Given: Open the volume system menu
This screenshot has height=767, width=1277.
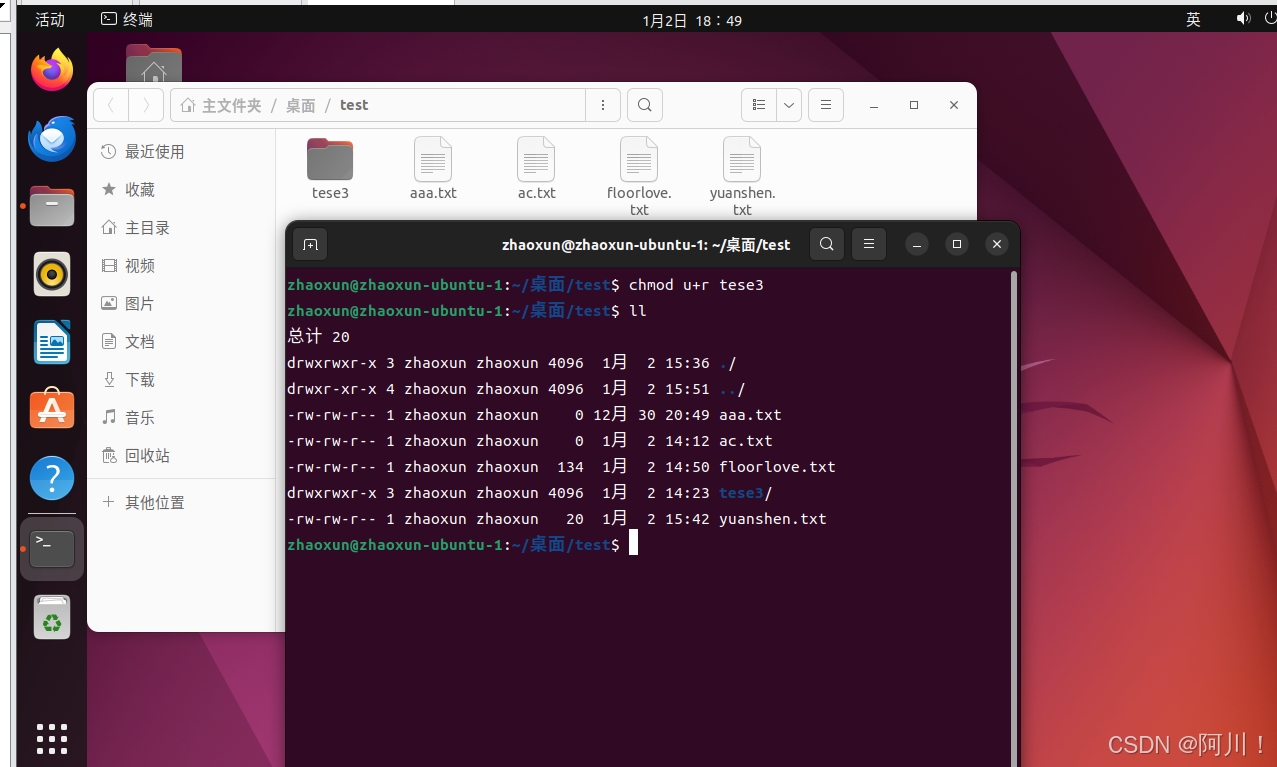Looking at the screenshot, I should (1243, 19).
